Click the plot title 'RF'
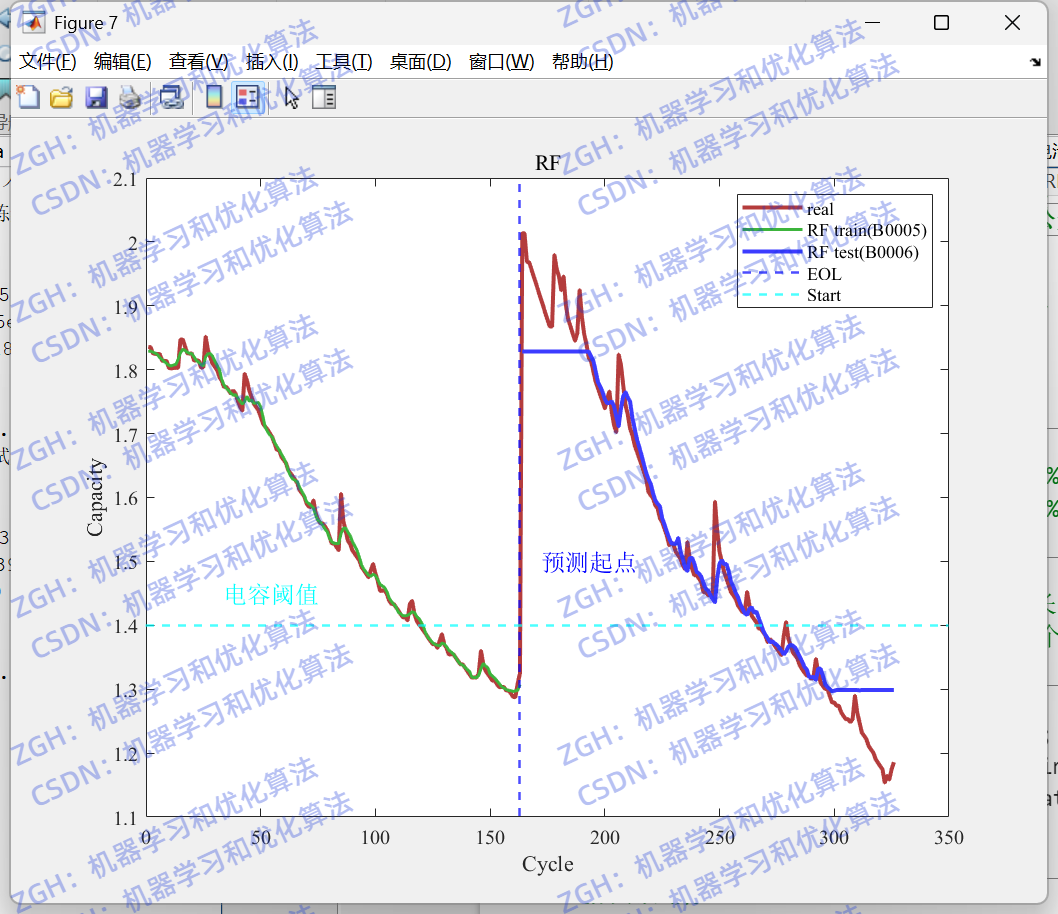This screenshot has width=1058, height=914. pos(547,163)
